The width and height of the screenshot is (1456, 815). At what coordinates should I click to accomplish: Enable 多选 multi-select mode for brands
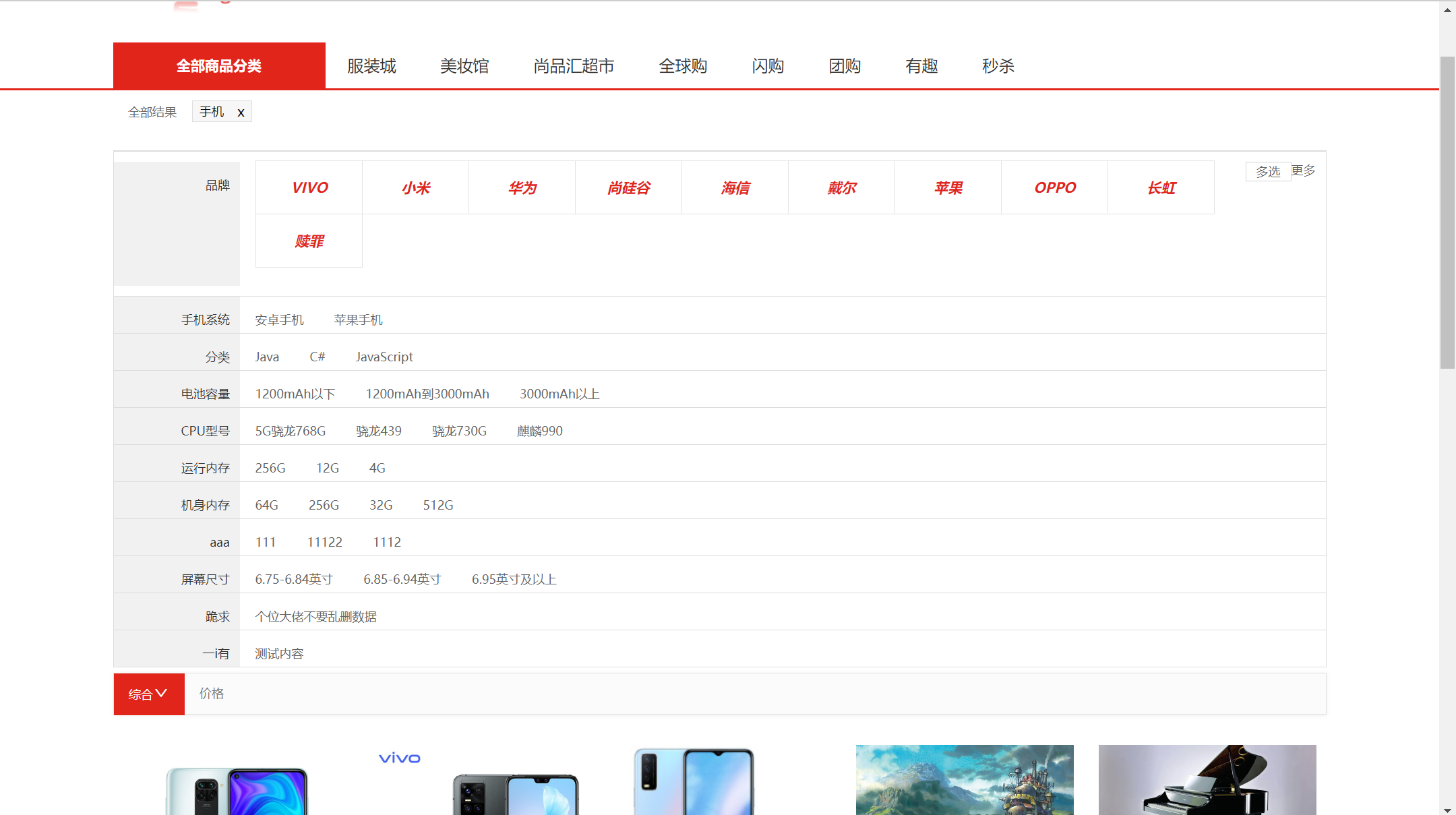1268,171
